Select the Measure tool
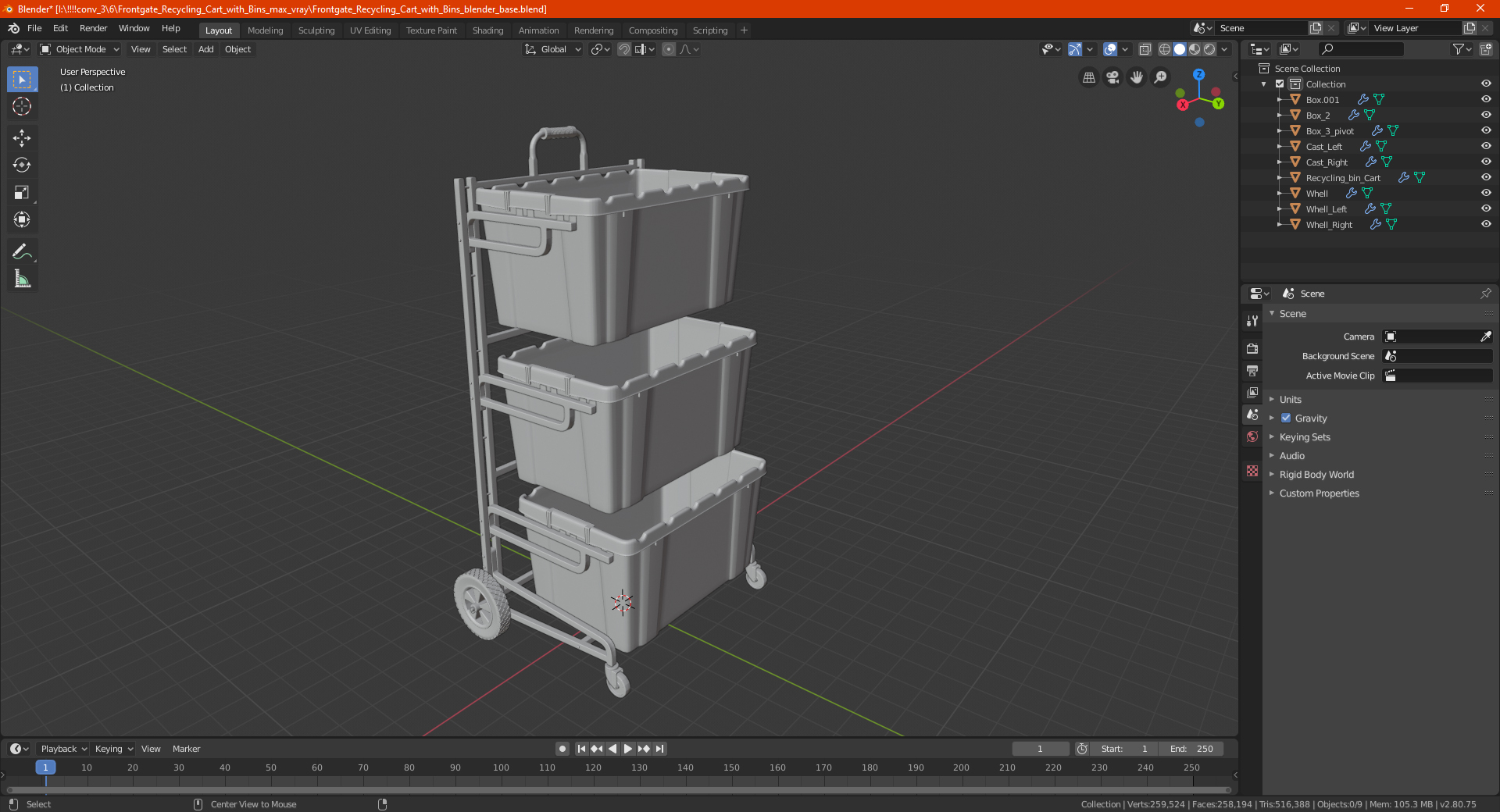Screen dimensions: 1500x812 click(x=22, y=279)
